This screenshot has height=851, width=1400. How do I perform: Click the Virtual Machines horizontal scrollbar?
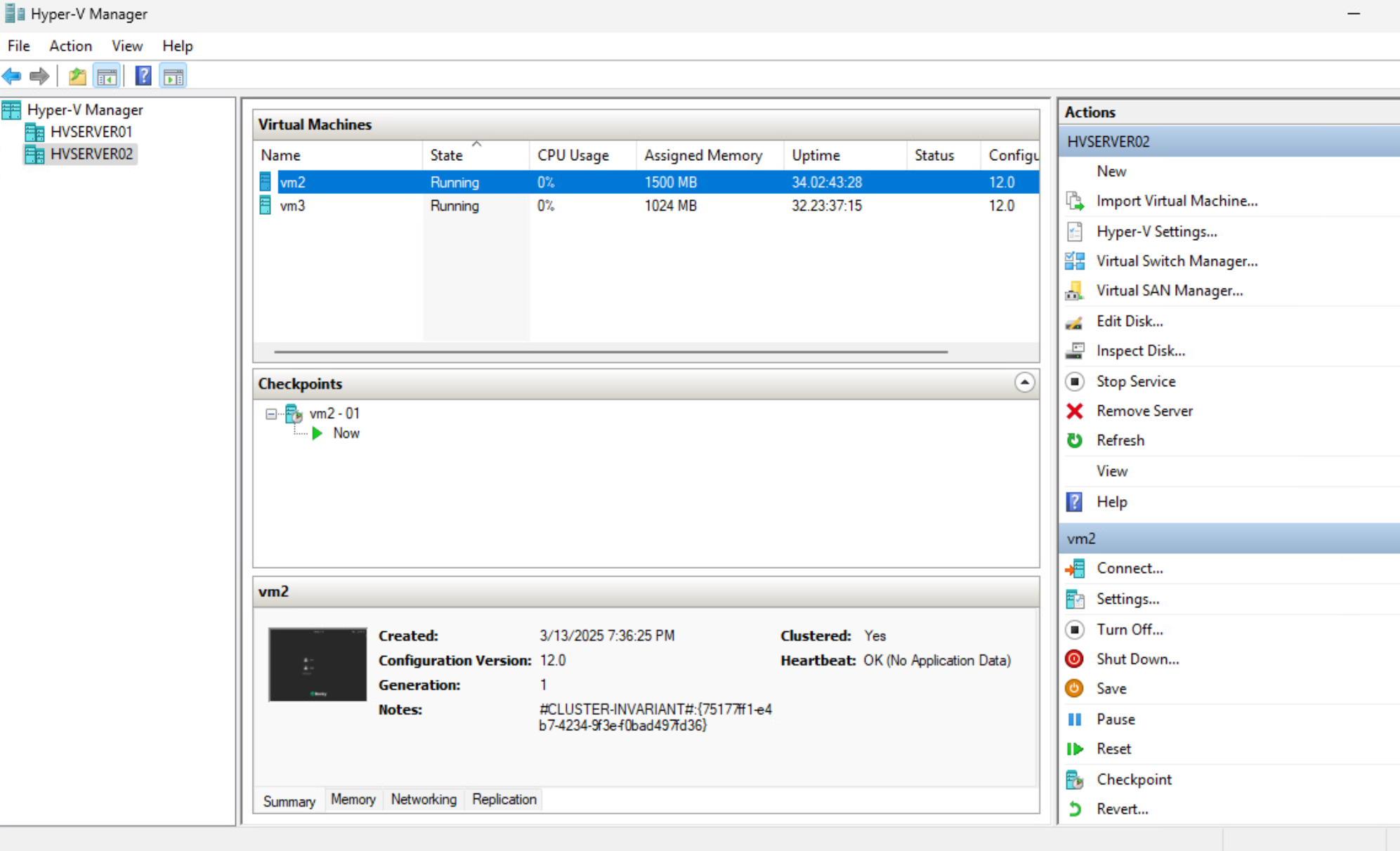(610, 351)
